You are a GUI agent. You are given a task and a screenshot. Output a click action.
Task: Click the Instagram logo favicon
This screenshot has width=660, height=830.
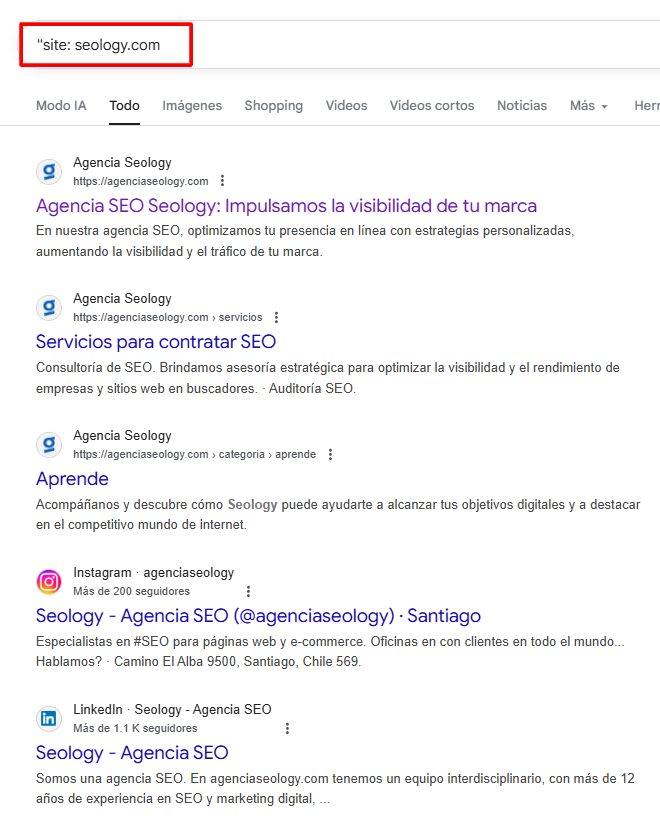pyautogui.click(x=49, y=582)
